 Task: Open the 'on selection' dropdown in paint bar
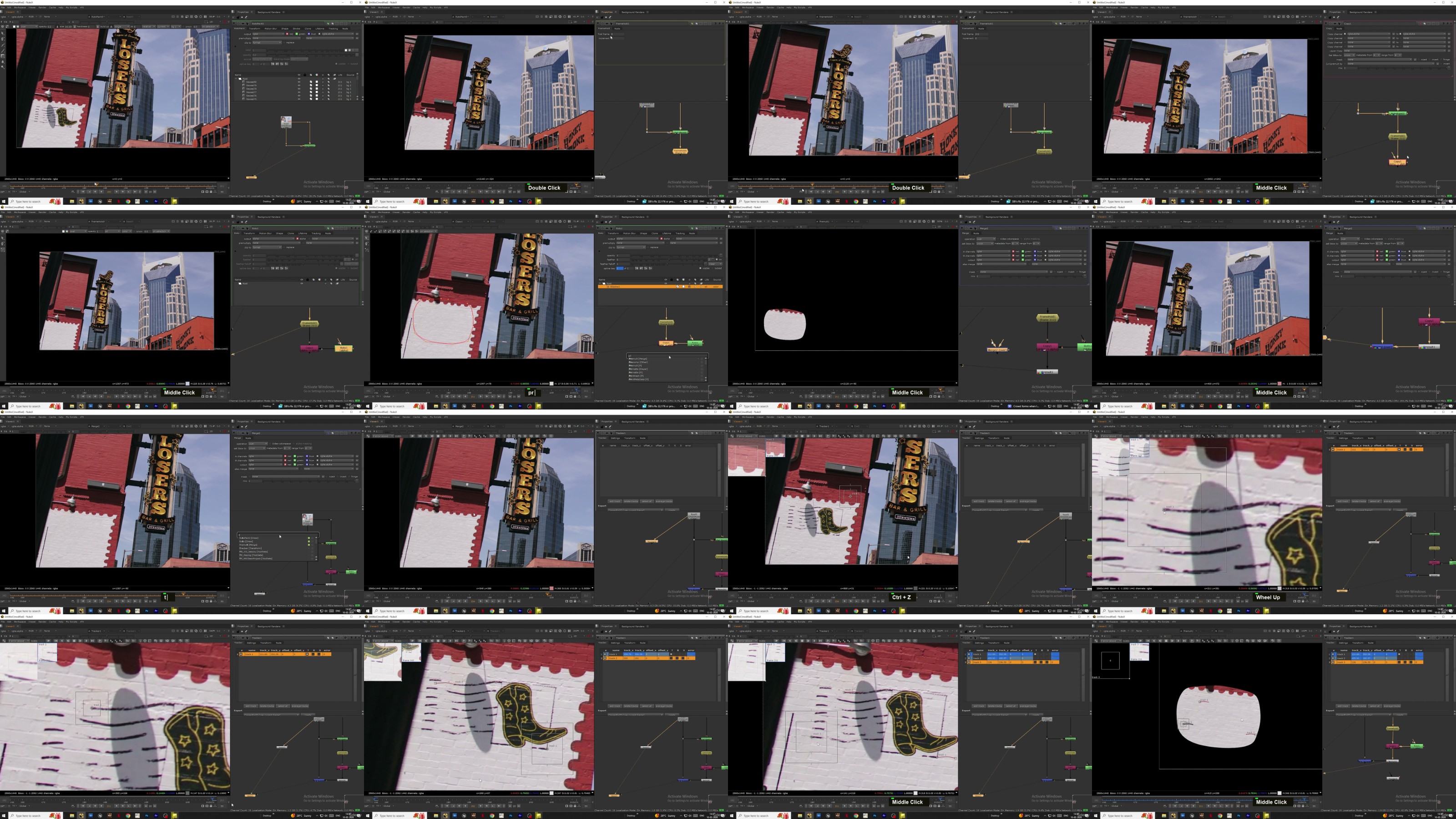click(210, 26)
